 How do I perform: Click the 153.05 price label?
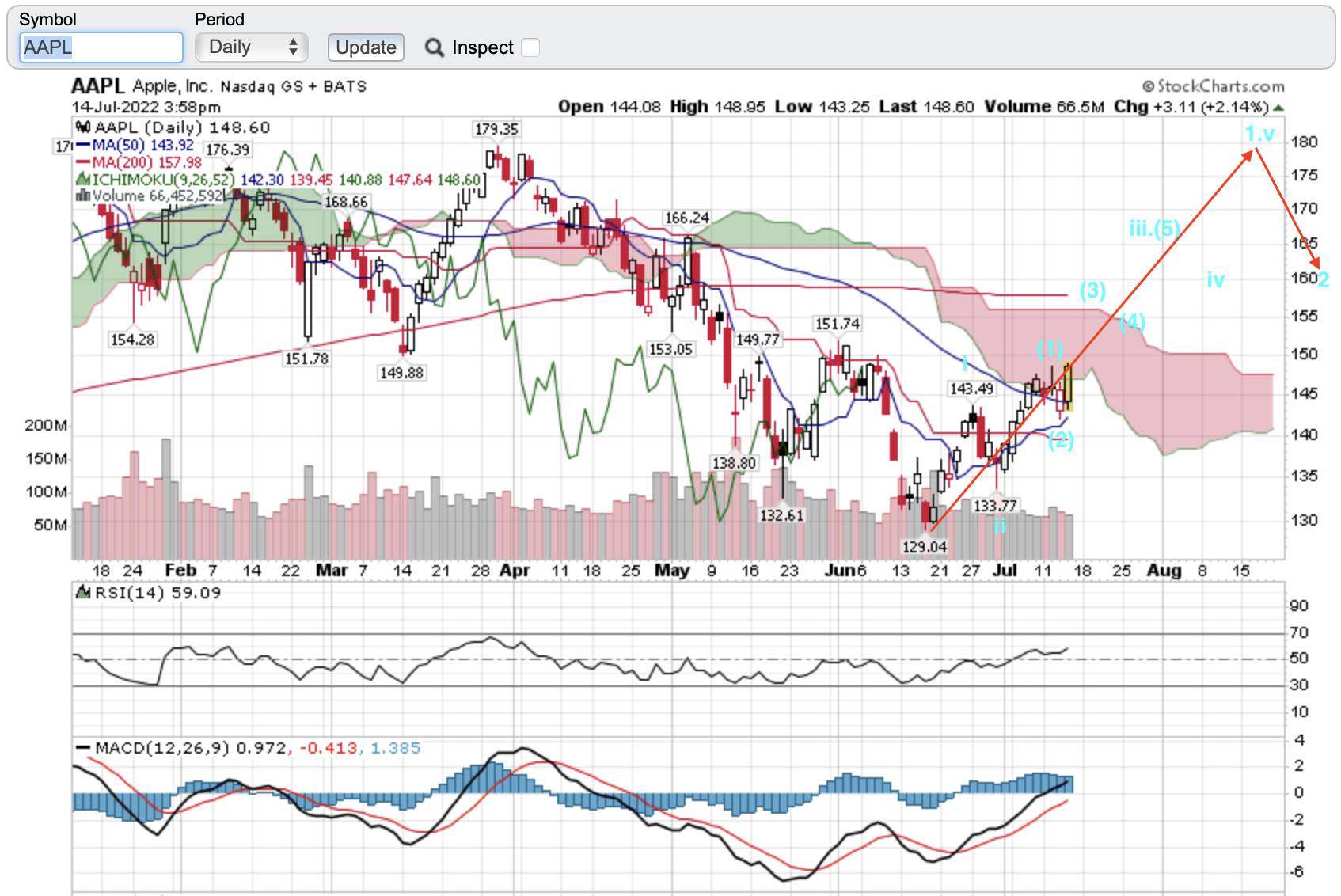point(670,349)
